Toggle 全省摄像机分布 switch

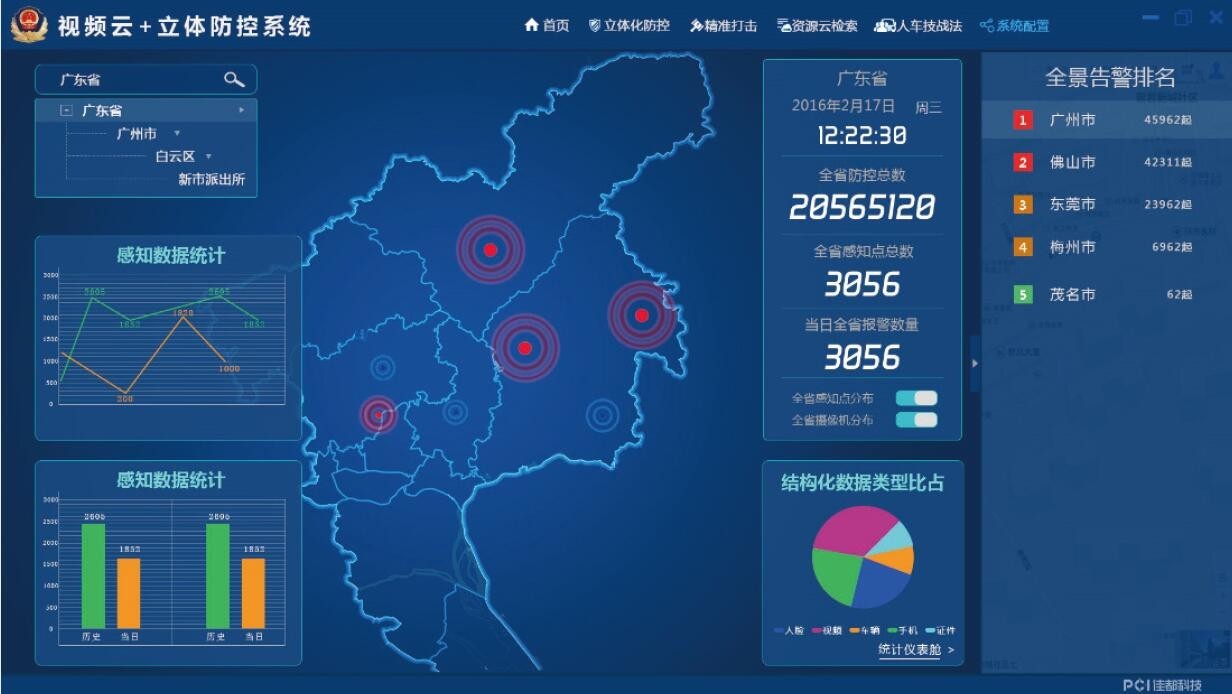coord(916,420)
